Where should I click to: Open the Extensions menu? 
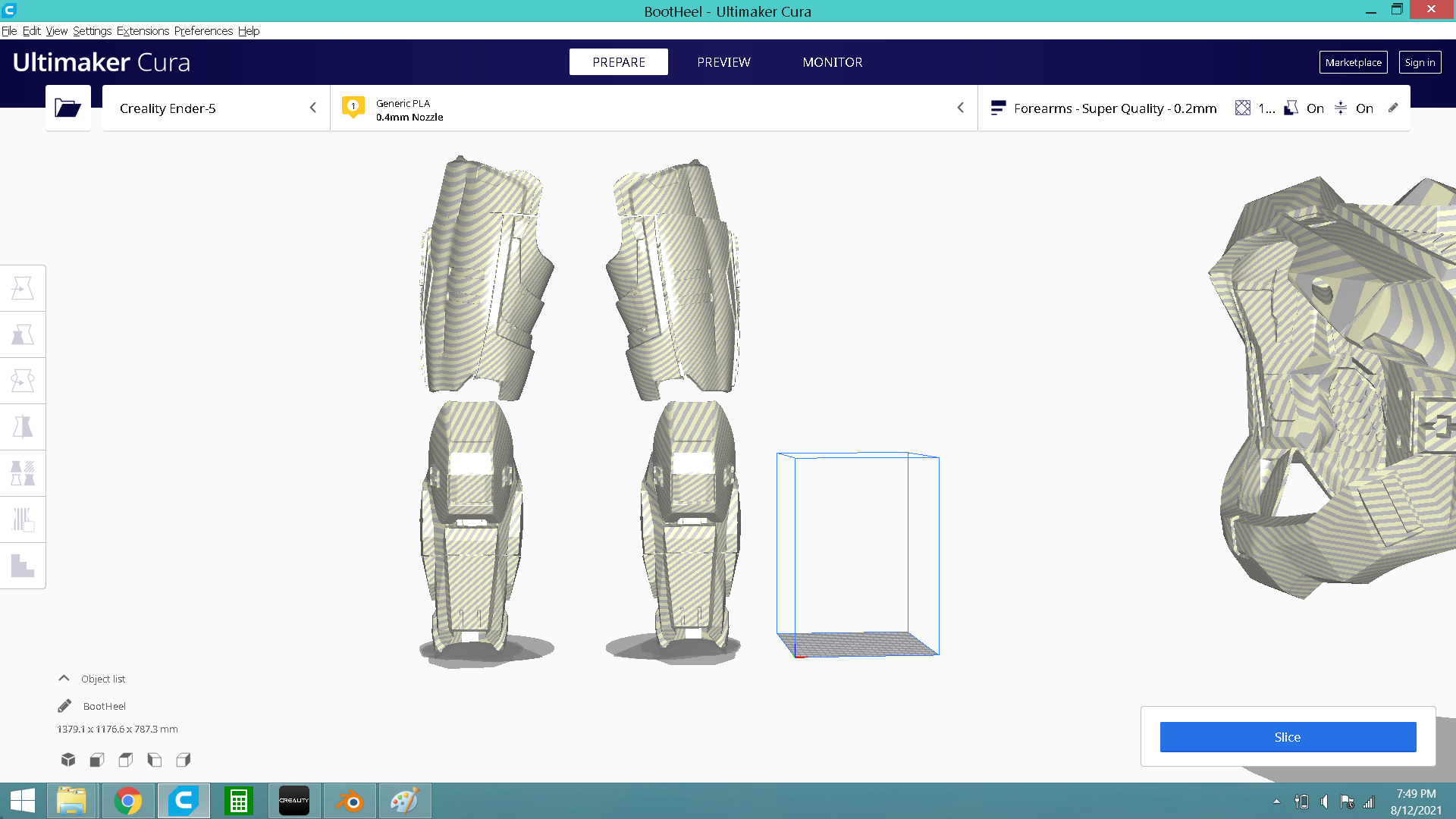pos(143,31)
